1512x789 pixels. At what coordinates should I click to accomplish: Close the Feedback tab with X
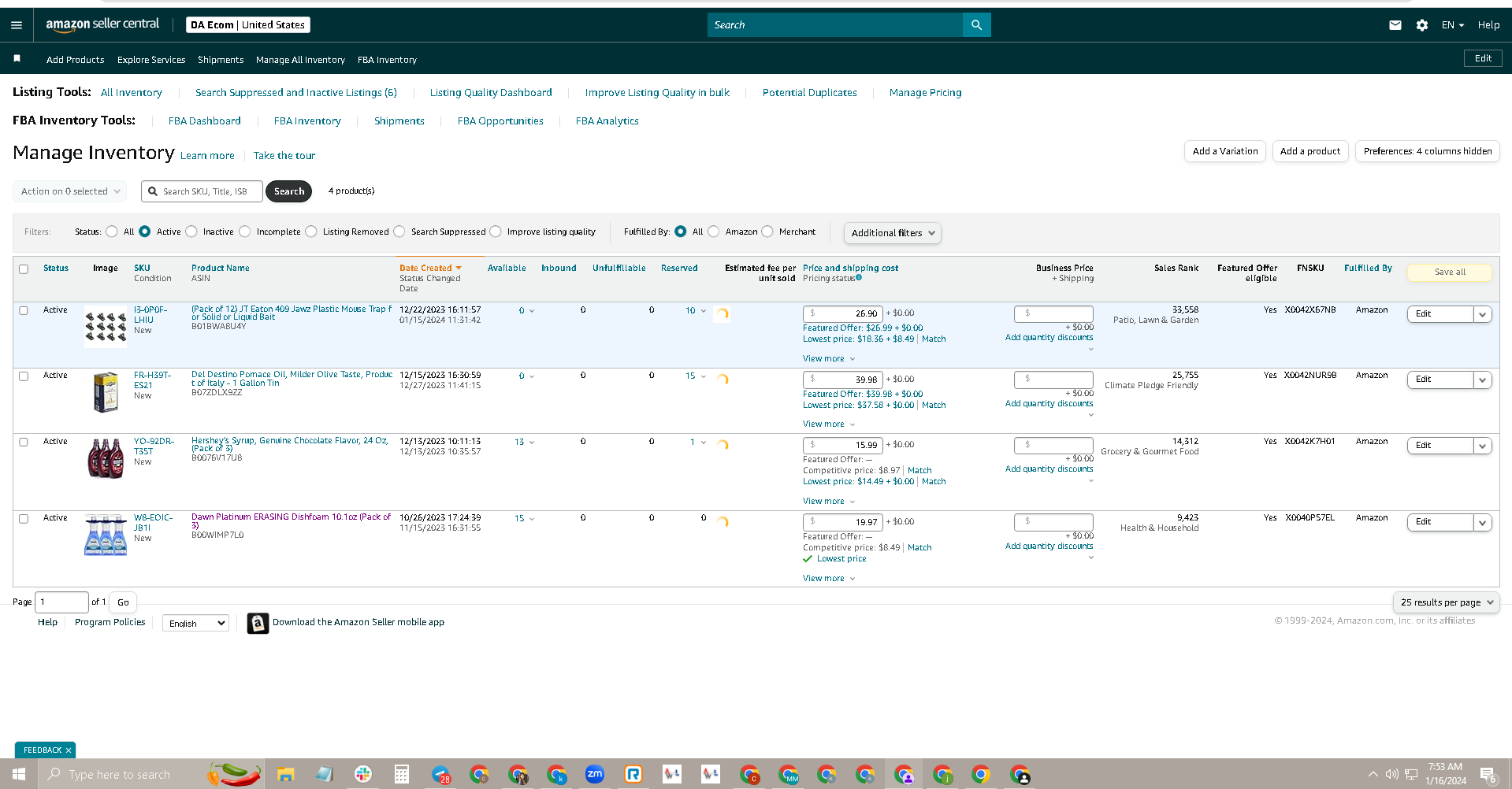click(69, 750)
